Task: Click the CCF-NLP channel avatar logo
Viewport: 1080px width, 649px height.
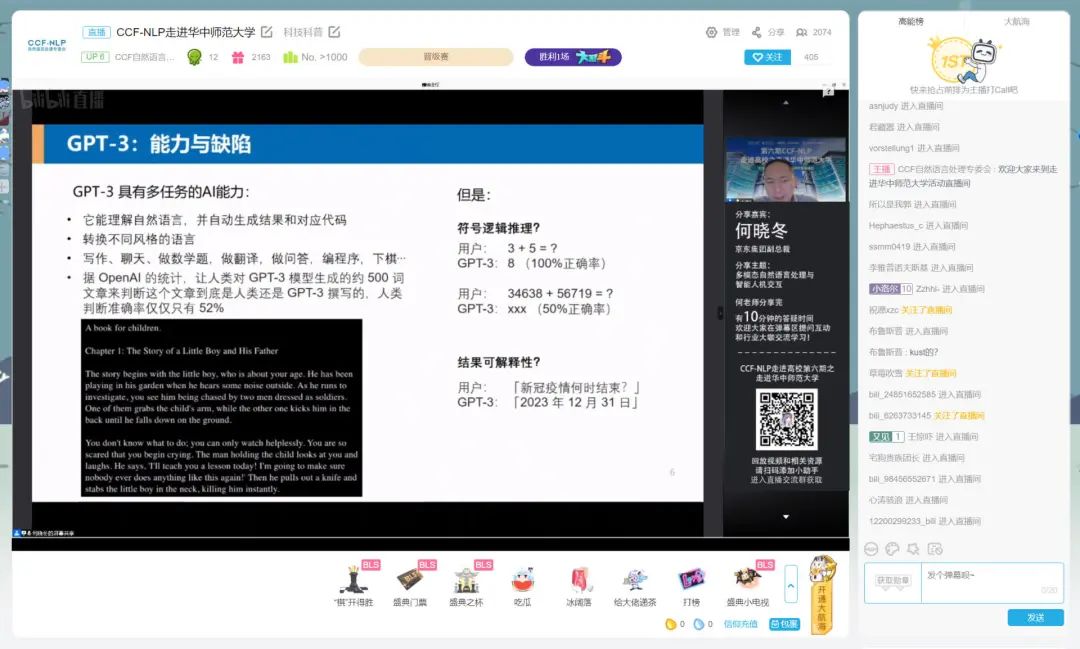Action: point(47,45)
